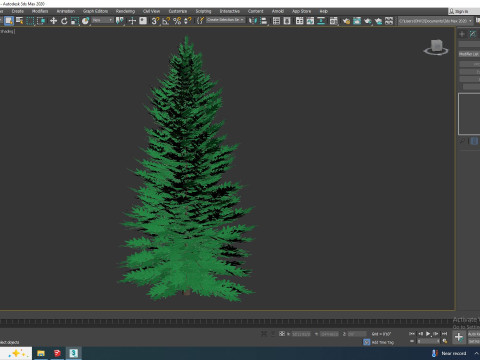Toggle the 3D Snaps button
Viewport: 480px width, 360px height.
pyautogui.click(x=155, y=21)
